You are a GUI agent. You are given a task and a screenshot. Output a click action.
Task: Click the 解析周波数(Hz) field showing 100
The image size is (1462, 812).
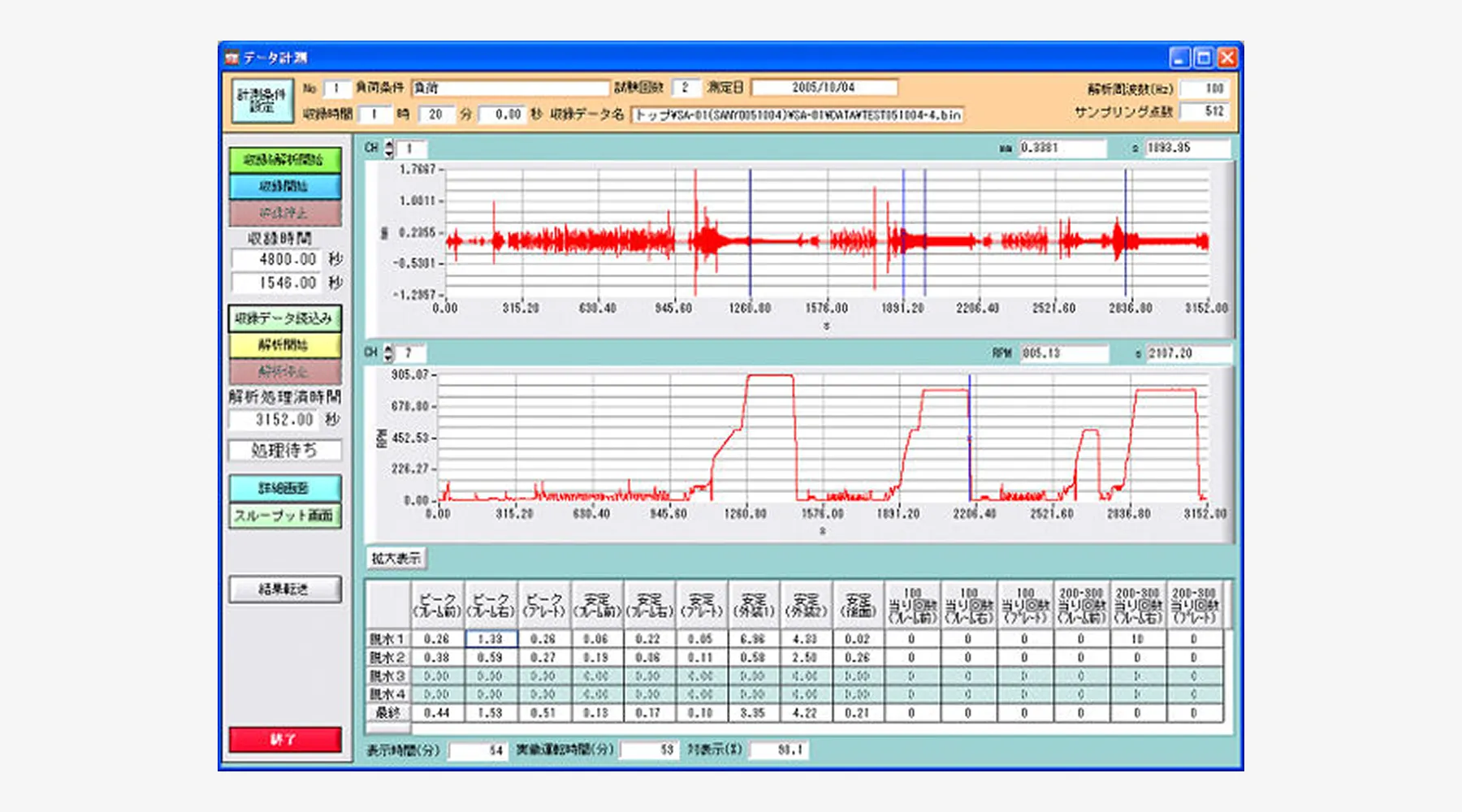1204,89
